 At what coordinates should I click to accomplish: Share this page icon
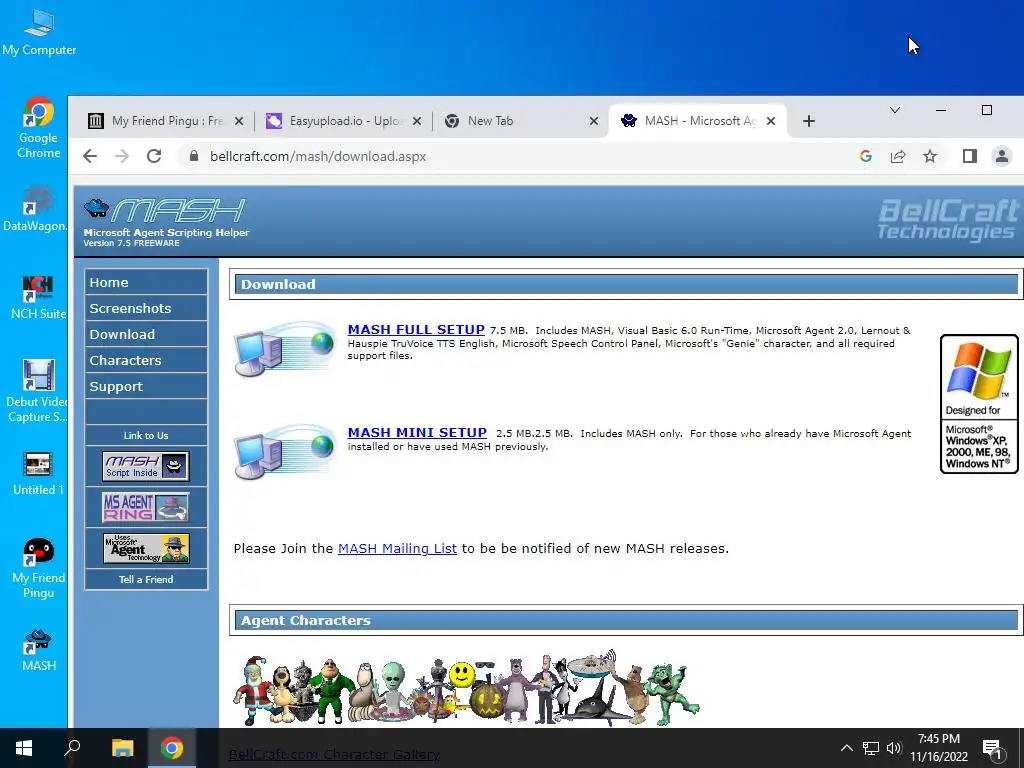[x=898, y=156]
